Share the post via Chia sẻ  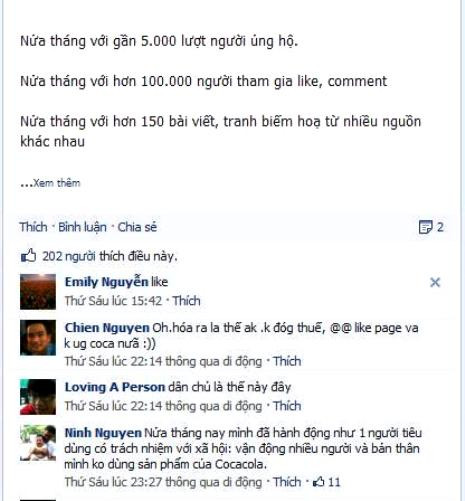[137, 227]
